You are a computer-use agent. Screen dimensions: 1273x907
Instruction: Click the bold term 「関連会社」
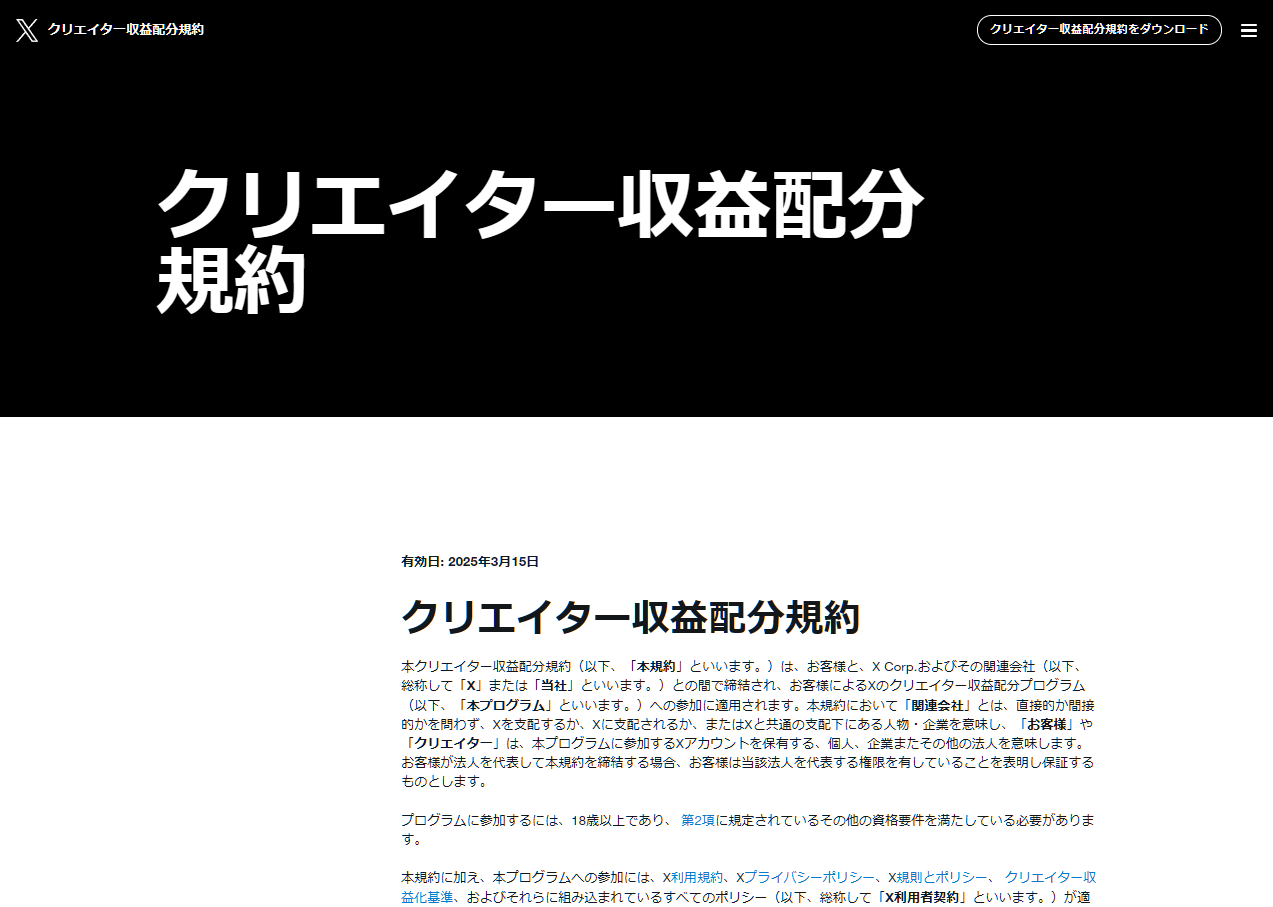coord(936,705)
